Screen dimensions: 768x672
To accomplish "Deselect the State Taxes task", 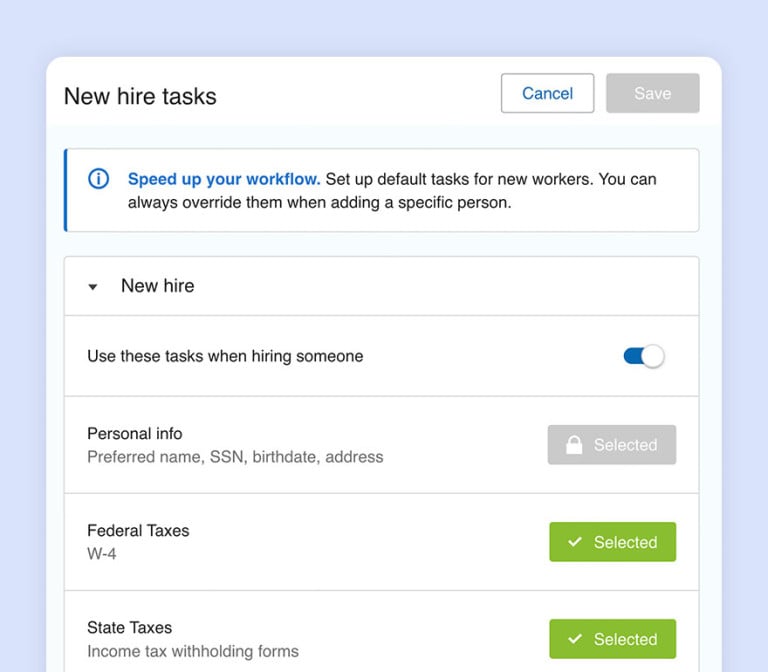I will pos(612,639).
